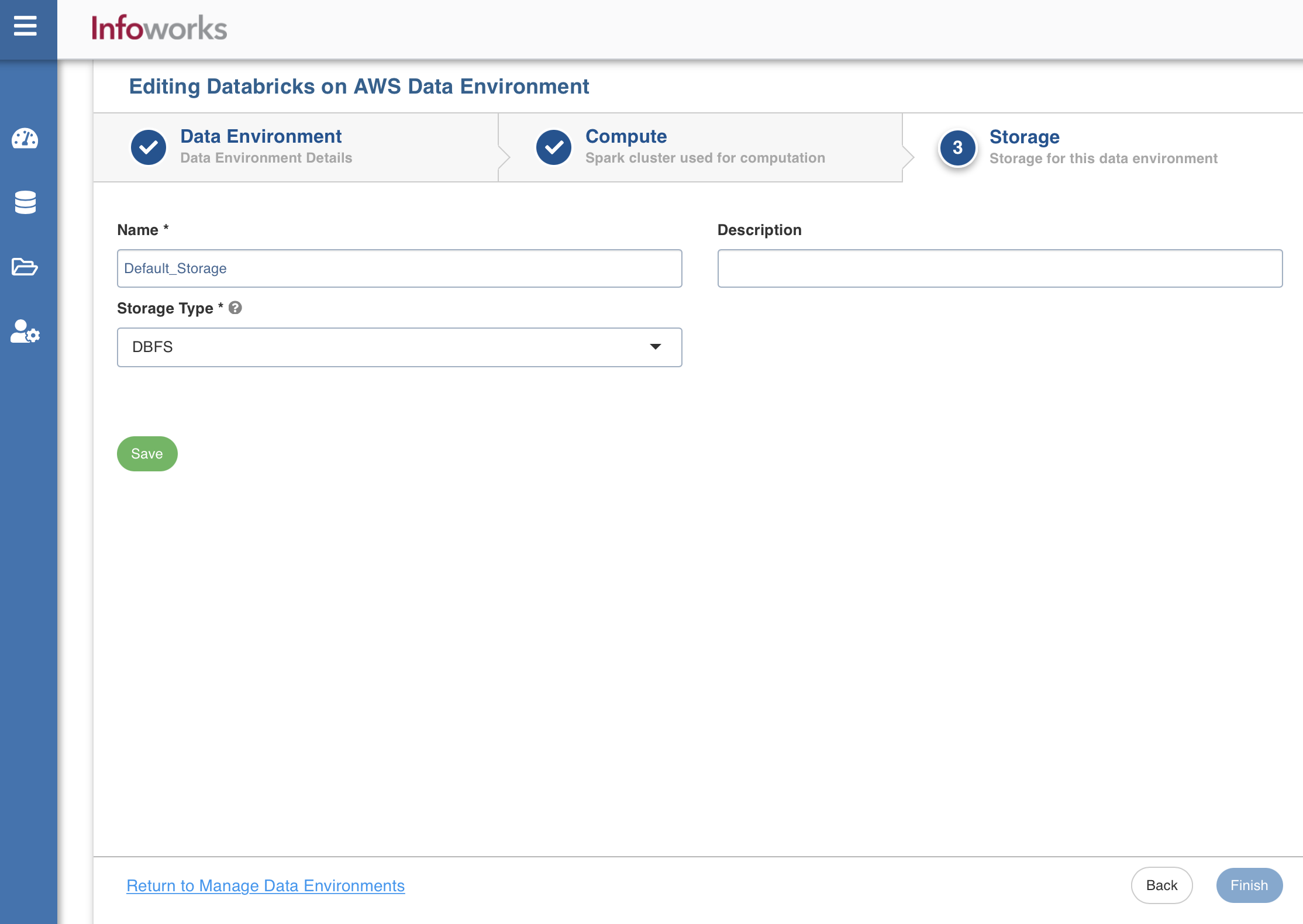Click the Storage Type label text
Screen dimensions: 1303x924
pos(165,308)
